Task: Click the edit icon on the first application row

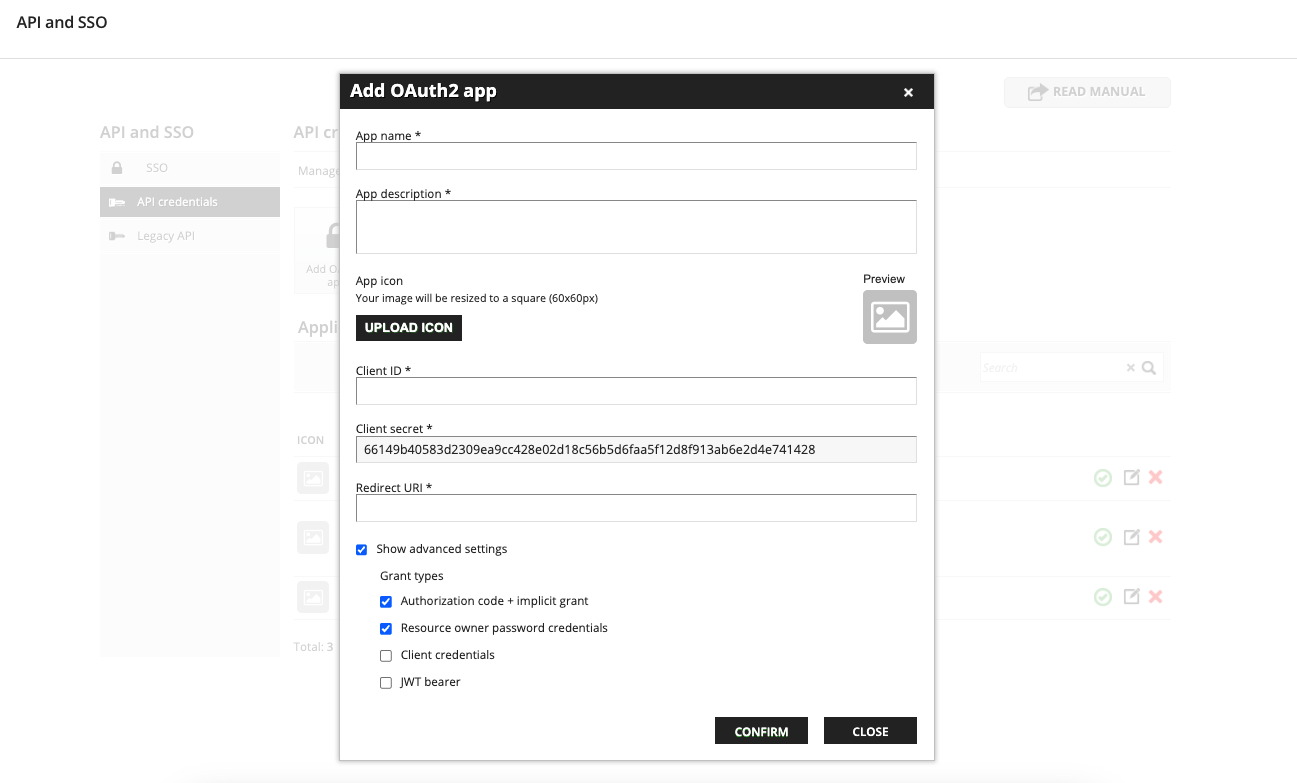Action: coord(1130,477)
